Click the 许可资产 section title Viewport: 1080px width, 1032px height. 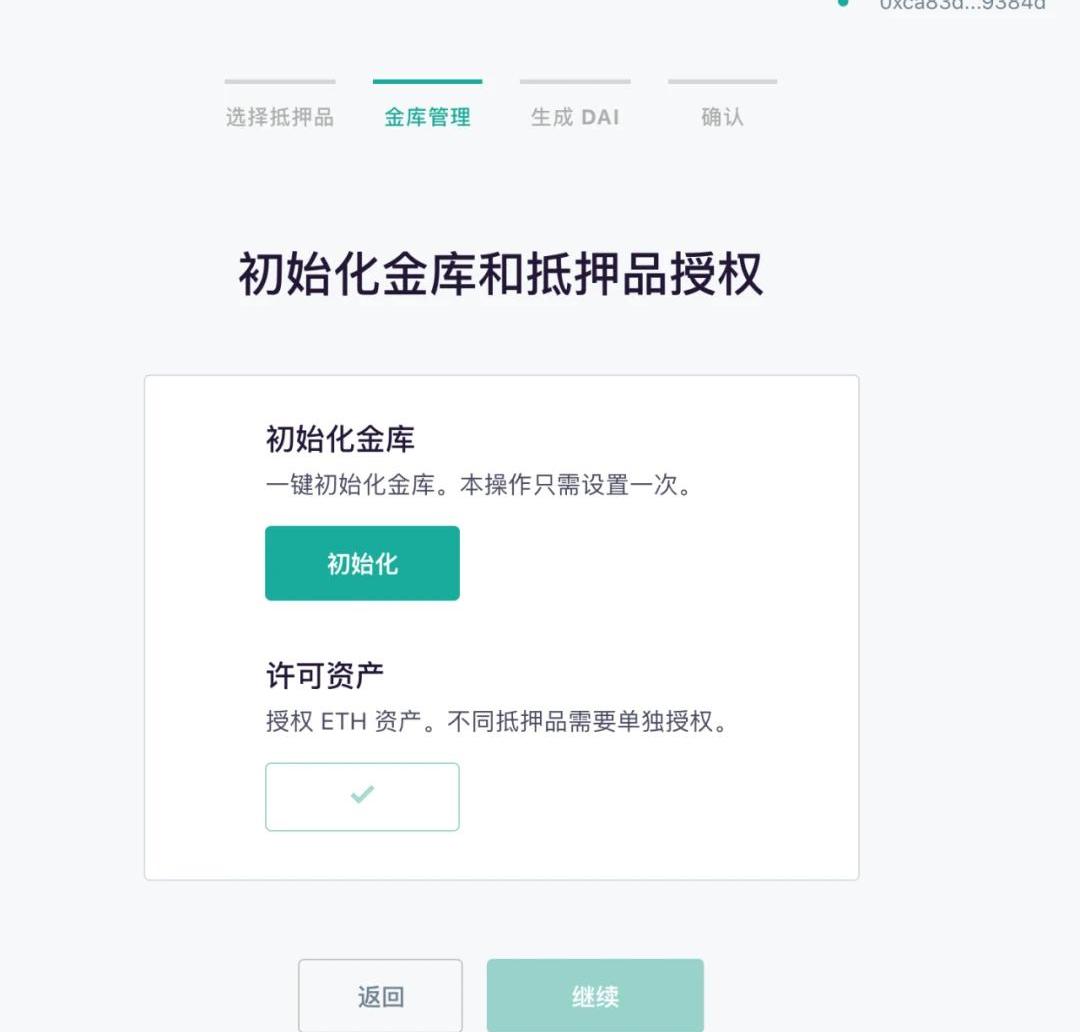325,675
